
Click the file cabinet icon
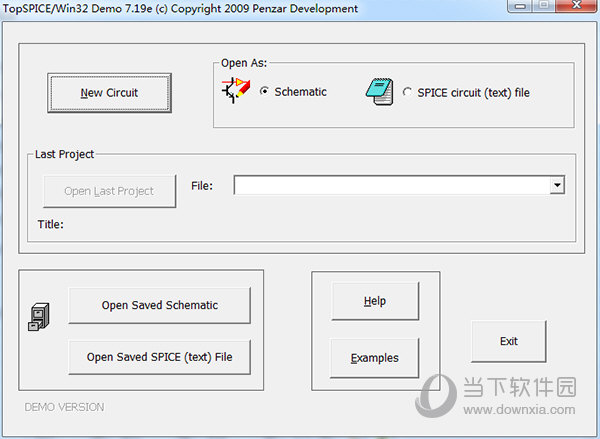[39, 317]
